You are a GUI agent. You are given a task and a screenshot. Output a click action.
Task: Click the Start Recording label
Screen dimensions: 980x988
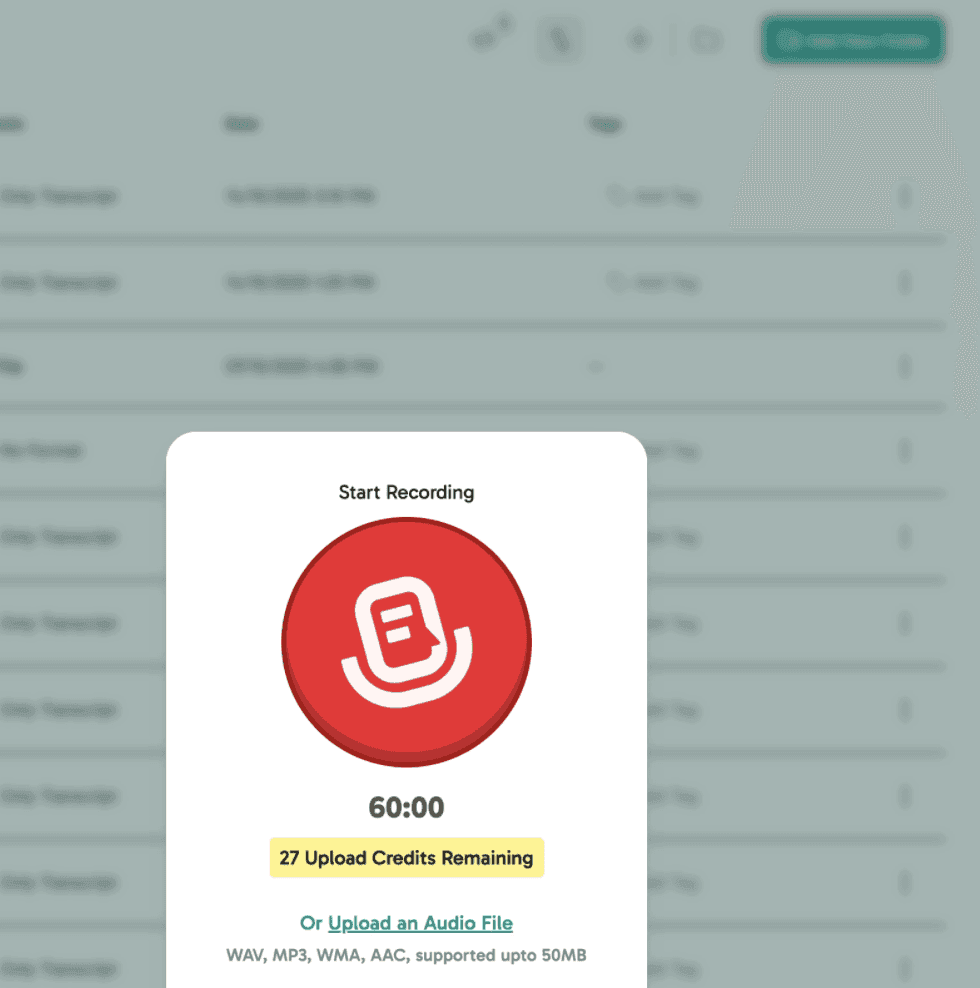coord(406,492)
